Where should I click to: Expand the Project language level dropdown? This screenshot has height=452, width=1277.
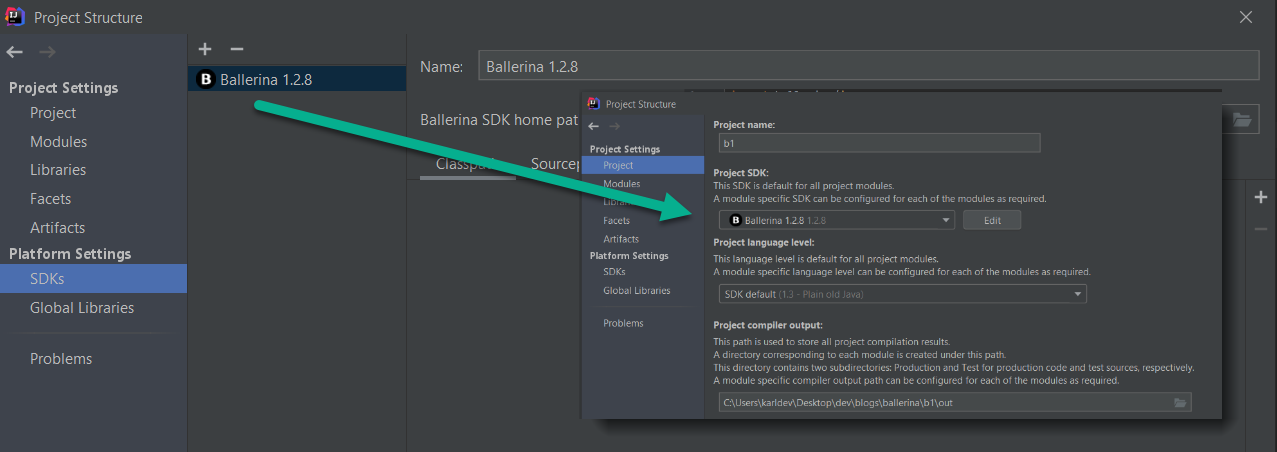coord(902,294)
